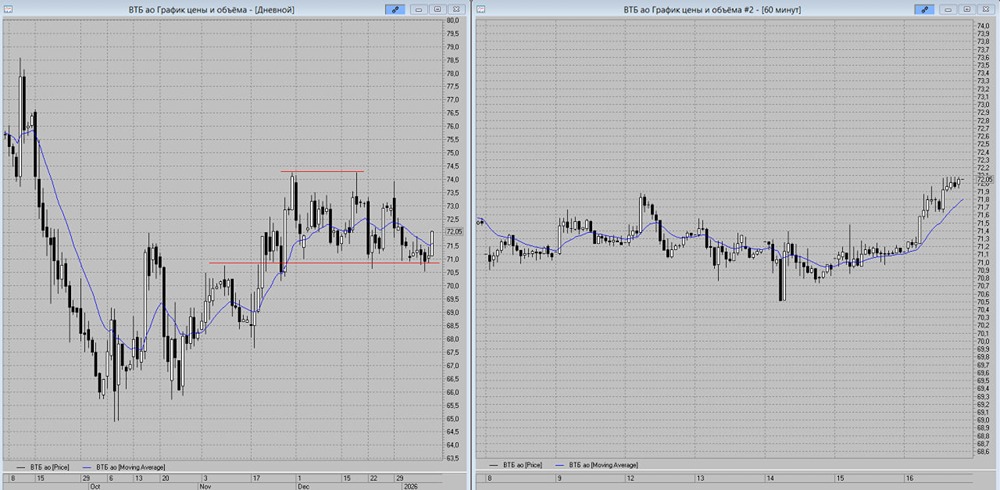
Task: Click the 68,0 label on the daily price axis
Action: click(452, 339)
